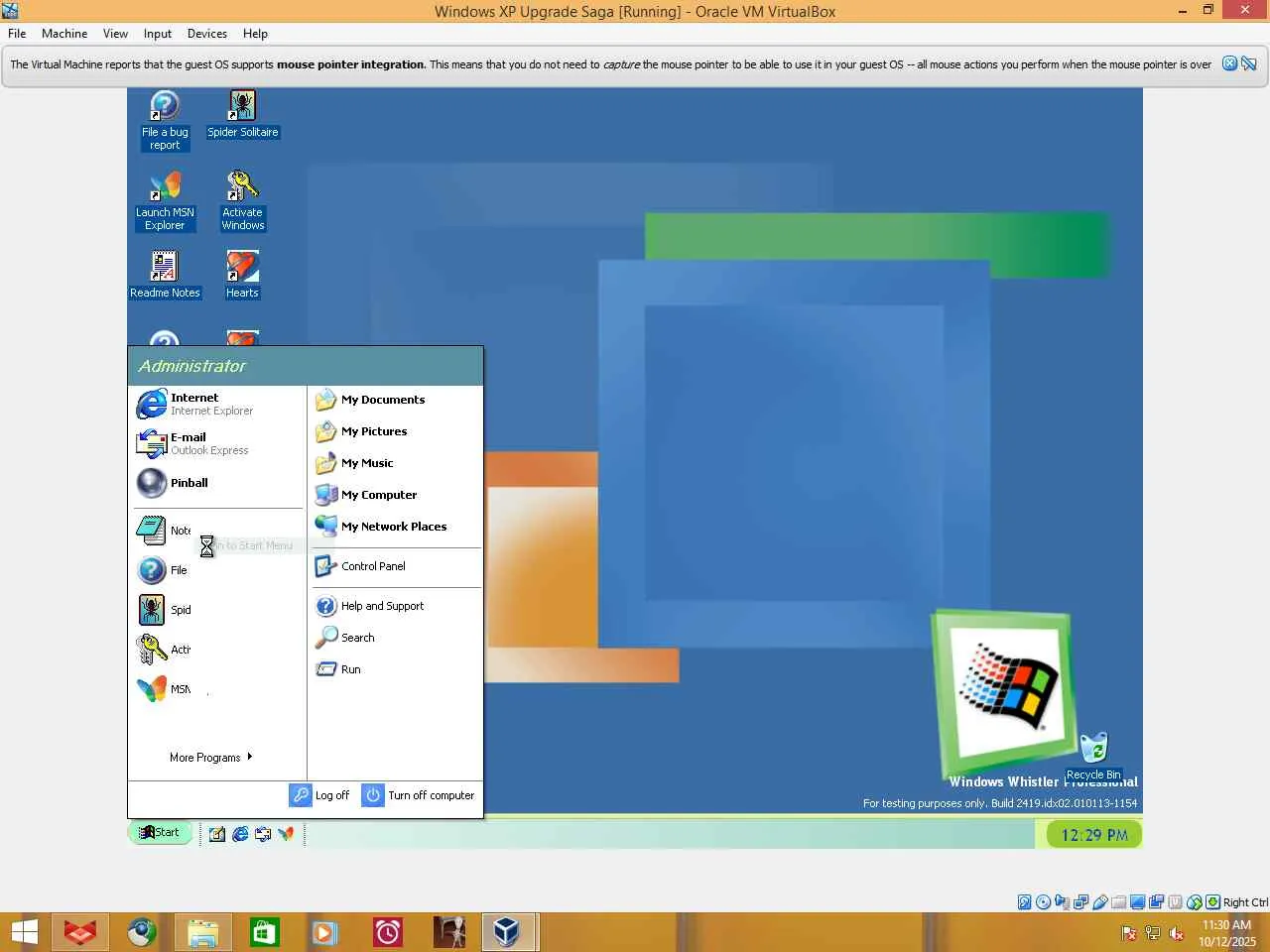Viewport: 1270px width, 952px height.
Task: Click the Turn off computer button
Action: coord(419,795)
